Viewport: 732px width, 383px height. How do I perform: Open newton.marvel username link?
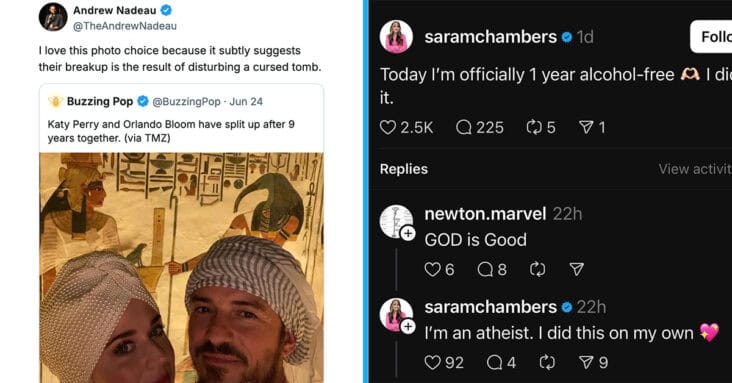485,214
